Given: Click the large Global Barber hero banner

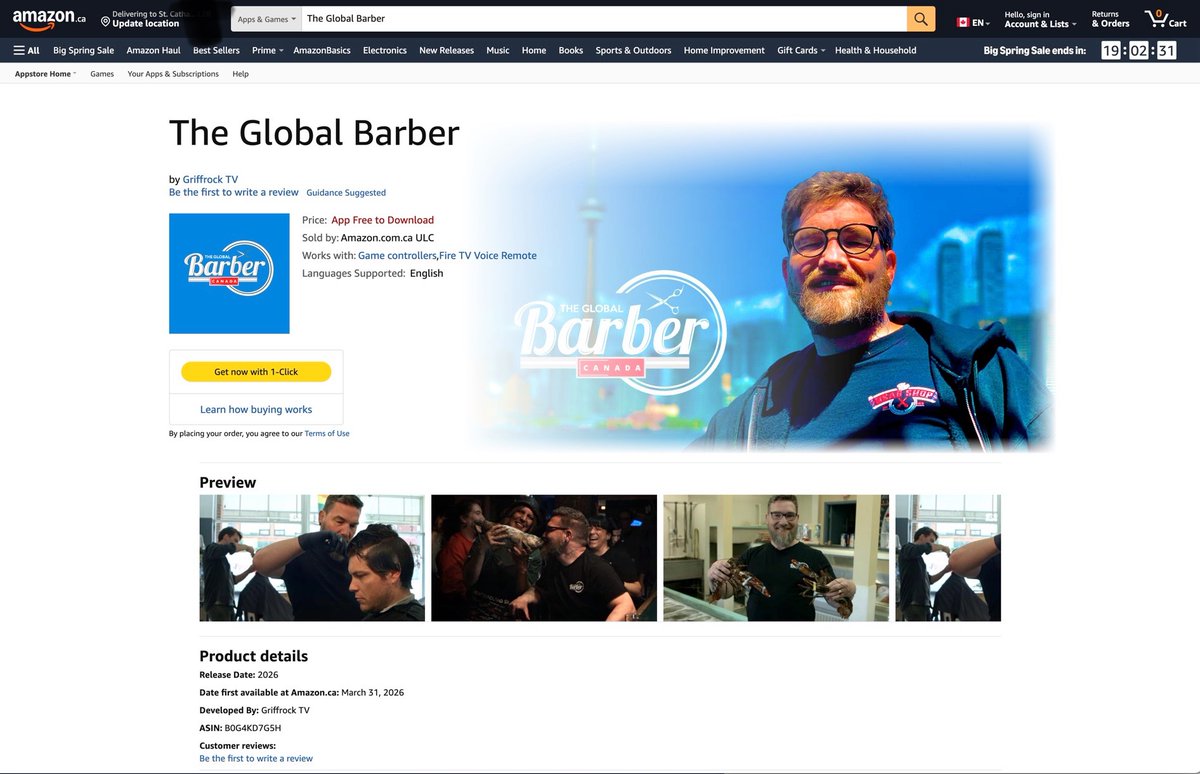Looking at the screenshot, I should pyautogui.click(x=760, y=288).
